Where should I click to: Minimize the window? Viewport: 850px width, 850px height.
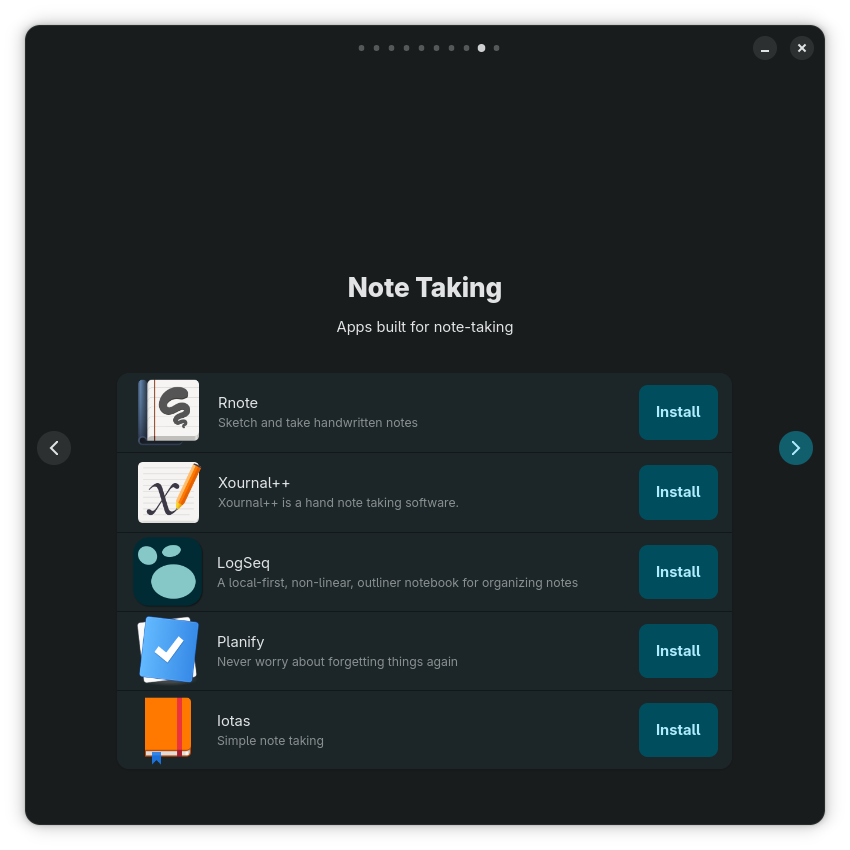(765, 48)
